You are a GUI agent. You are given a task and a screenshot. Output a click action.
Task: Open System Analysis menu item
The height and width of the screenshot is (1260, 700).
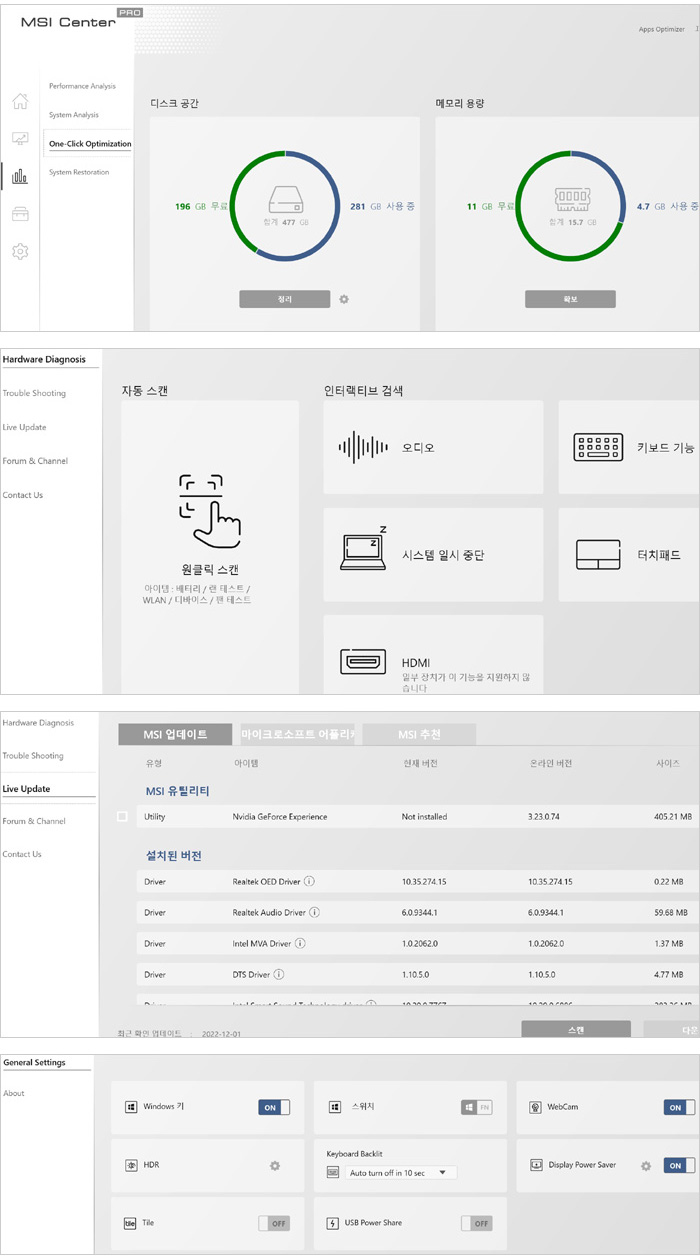pos(74,115)
